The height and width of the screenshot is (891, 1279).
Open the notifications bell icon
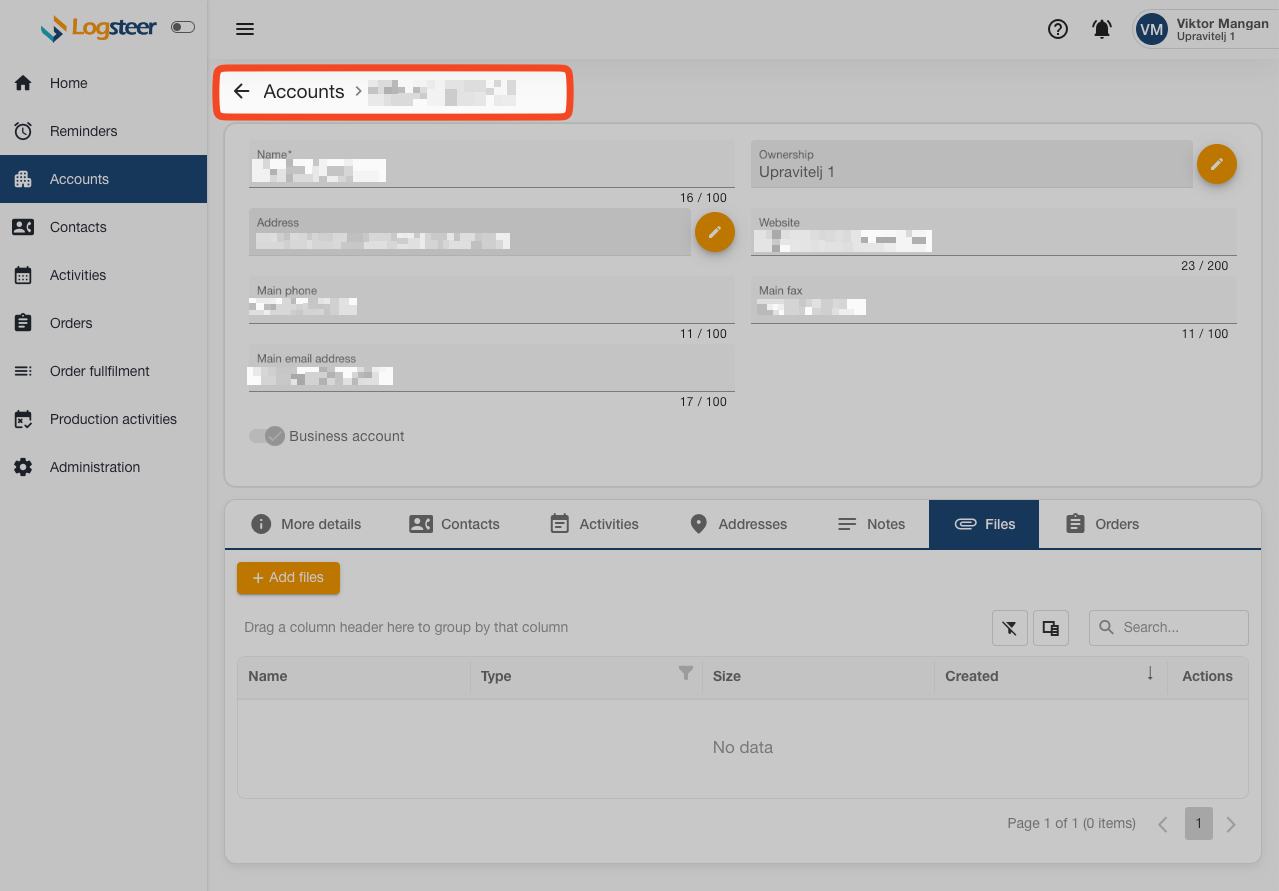[x=1101, y=29]
